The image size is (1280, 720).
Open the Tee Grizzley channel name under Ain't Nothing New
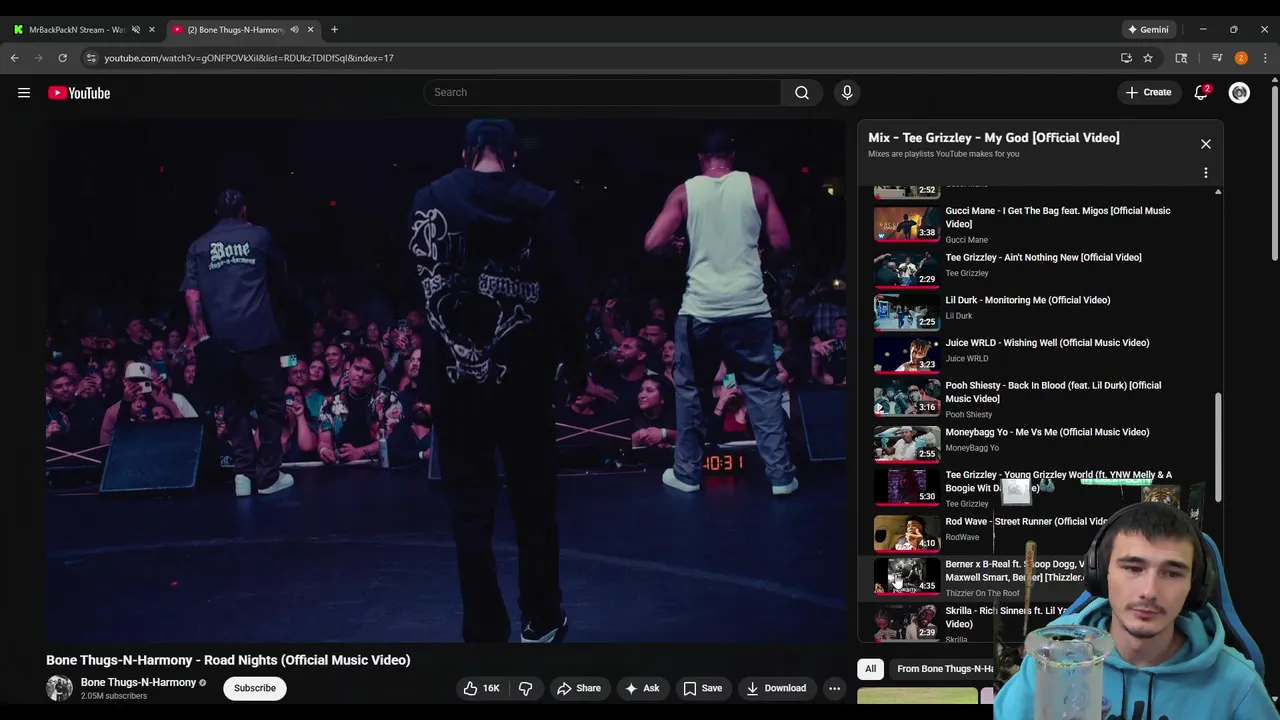[967, 273]
